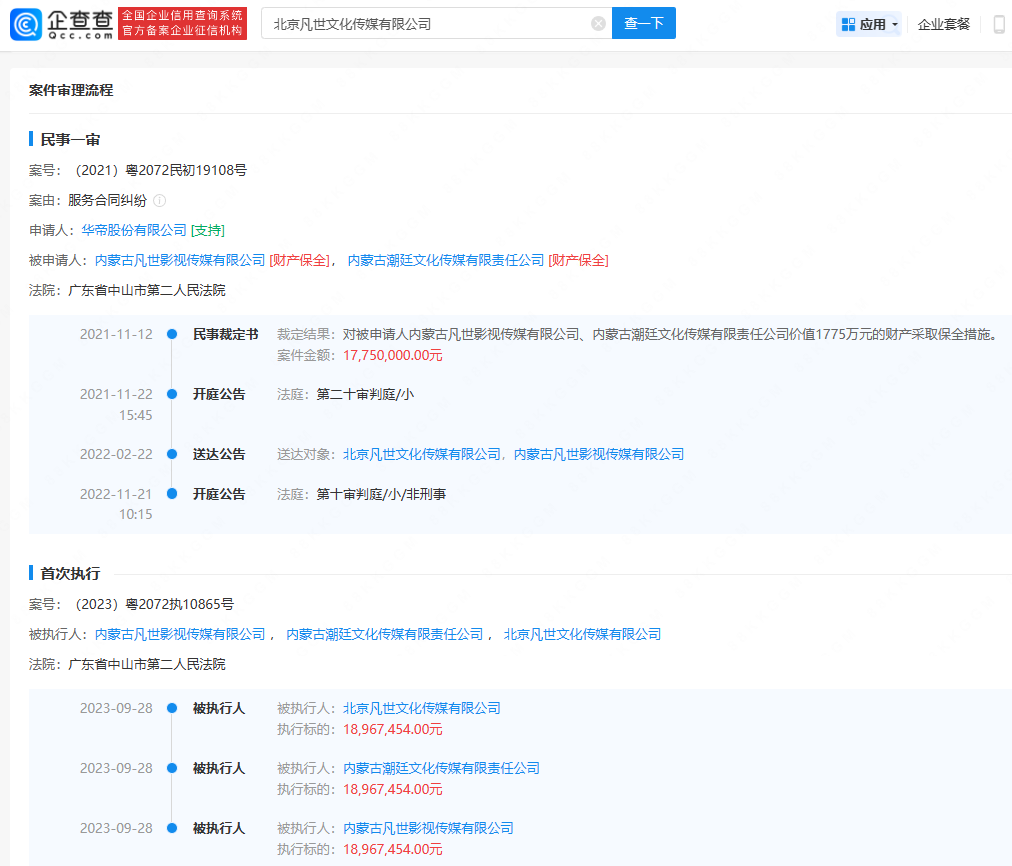Viewport: 1012px width, 866px height.
Task: Expand the 应用 dropdown arrow
Action: 895,25
